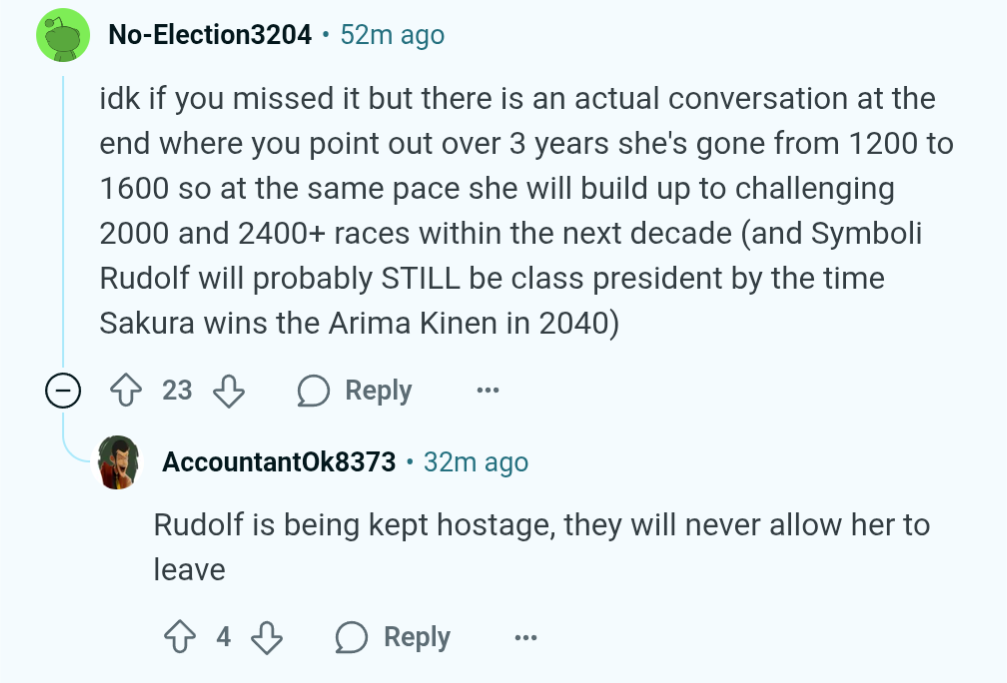Visit the No-Election3204 username link
The width and height of the screenshot is (1007, 683).
coord(210,35)
